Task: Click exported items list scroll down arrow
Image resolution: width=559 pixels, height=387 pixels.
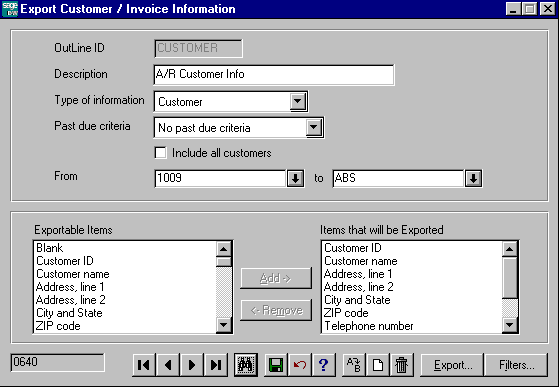Action: (509, 325)
